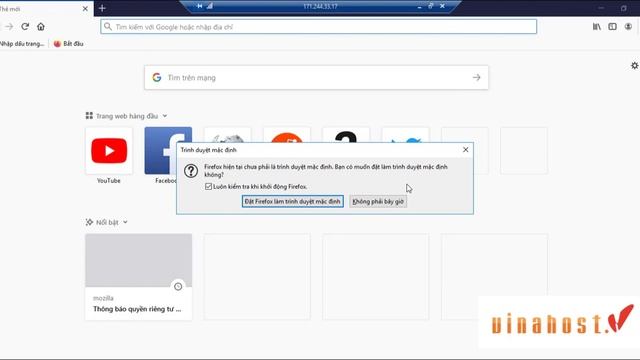Open the Wikipedia top site tile

(x=228, y=135)
